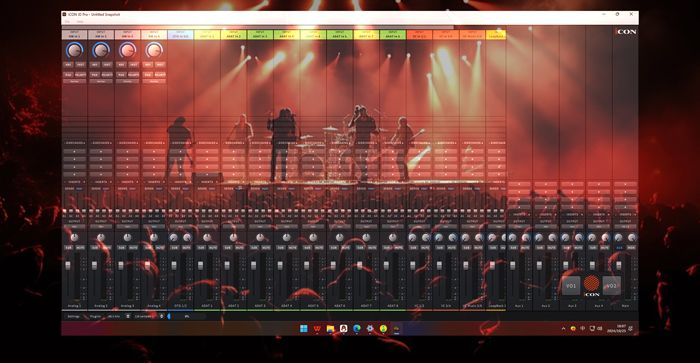Click the Settings button in the bottom bar

click(x=73, y=316)
